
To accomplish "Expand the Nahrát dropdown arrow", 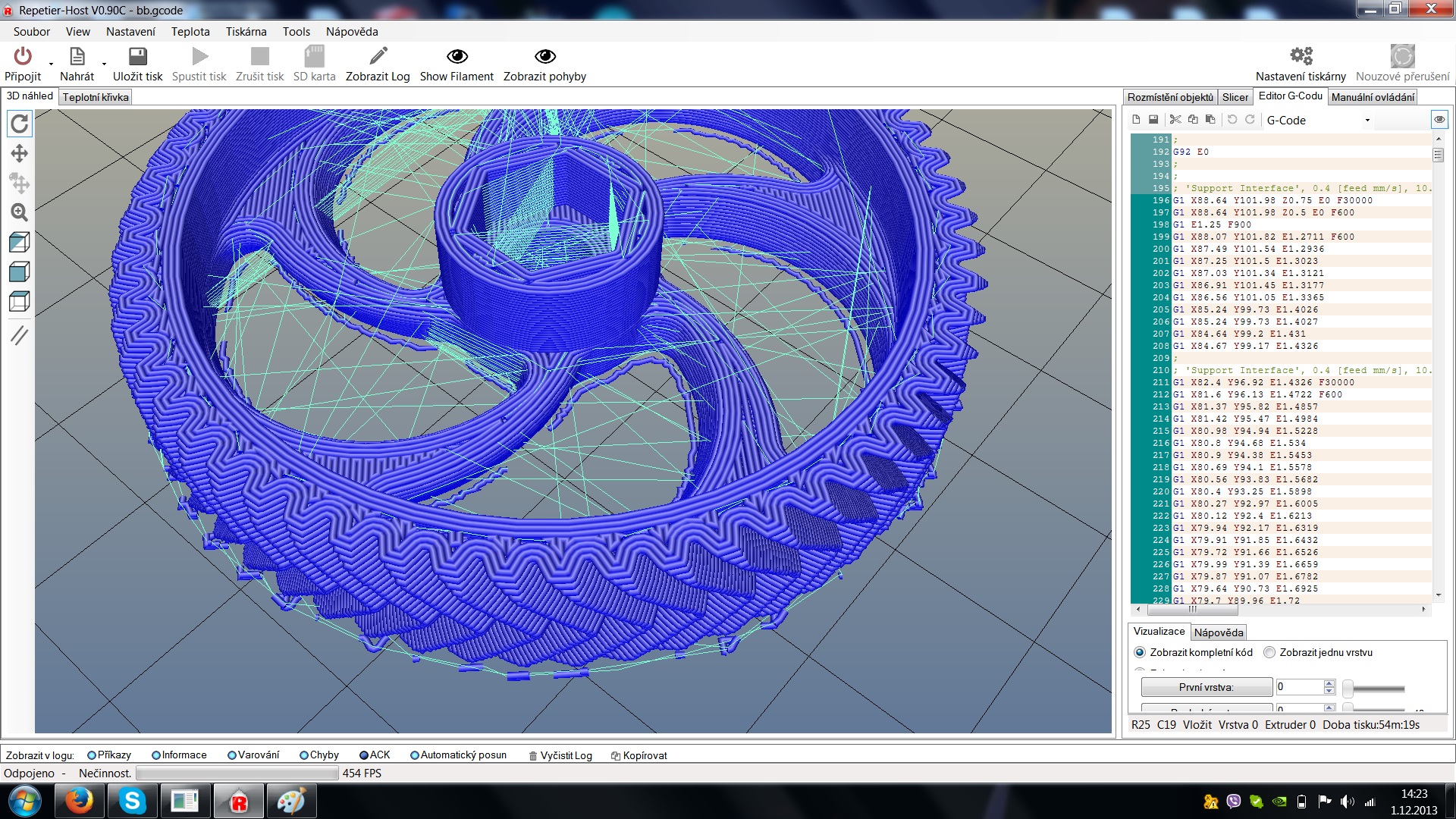I will point(104,64).
